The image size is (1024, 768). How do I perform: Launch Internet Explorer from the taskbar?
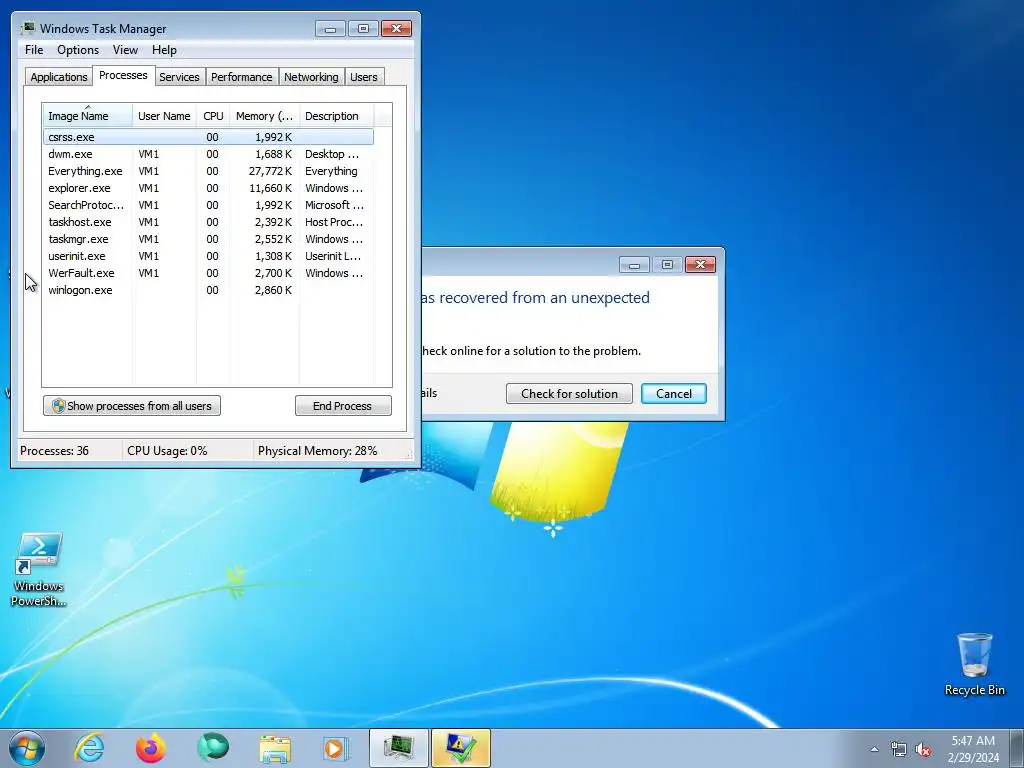point(89,748)
